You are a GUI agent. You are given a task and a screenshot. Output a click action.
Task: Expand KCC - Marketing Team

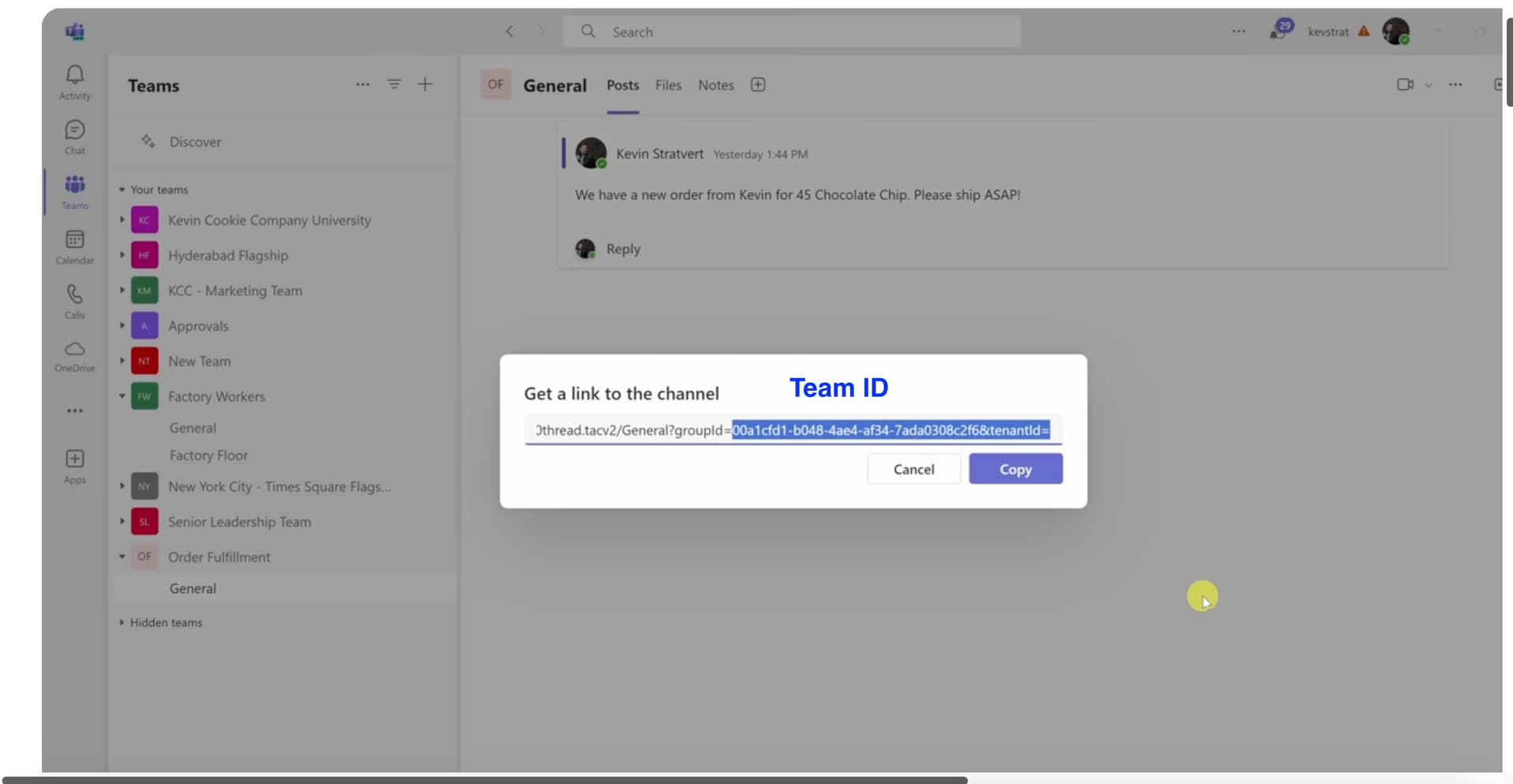click(x=122, y=290)
